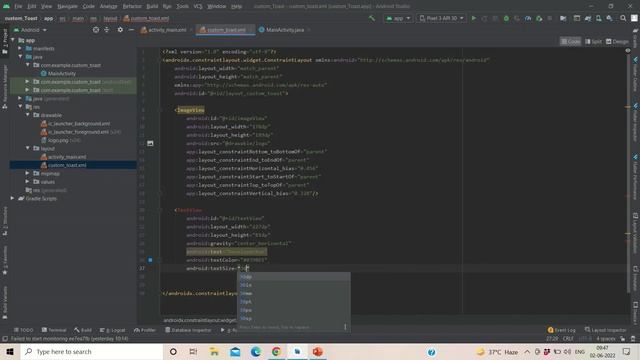
Task: Open the Pixel 3 API 30 device dropdown
Action: pos(442,18)
